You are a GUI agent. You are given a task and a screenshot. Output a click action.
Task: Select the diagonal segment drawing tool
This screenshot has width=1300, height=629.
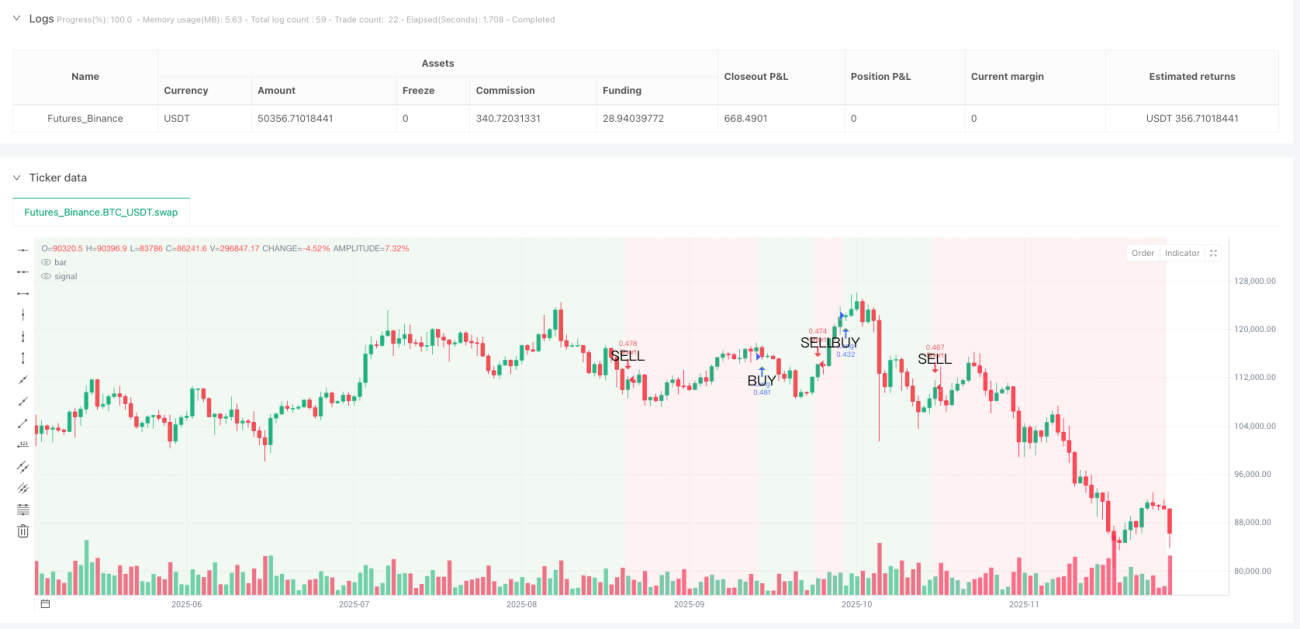23,423
